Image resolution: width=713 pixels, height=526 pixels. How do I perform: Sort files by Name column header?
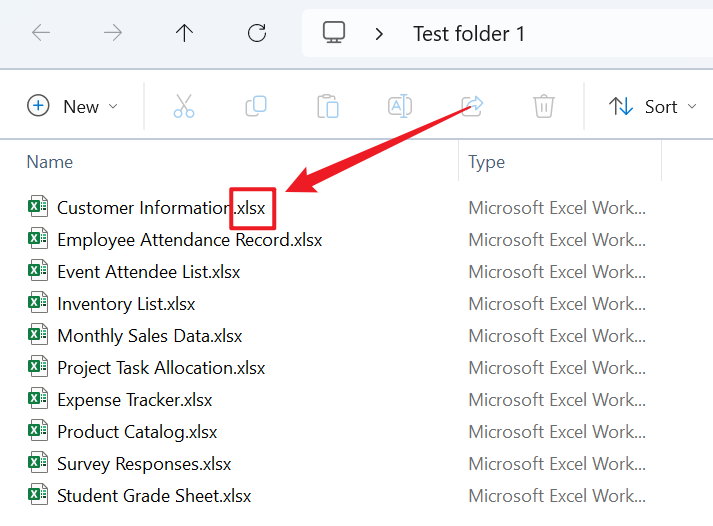coord(50,162)
